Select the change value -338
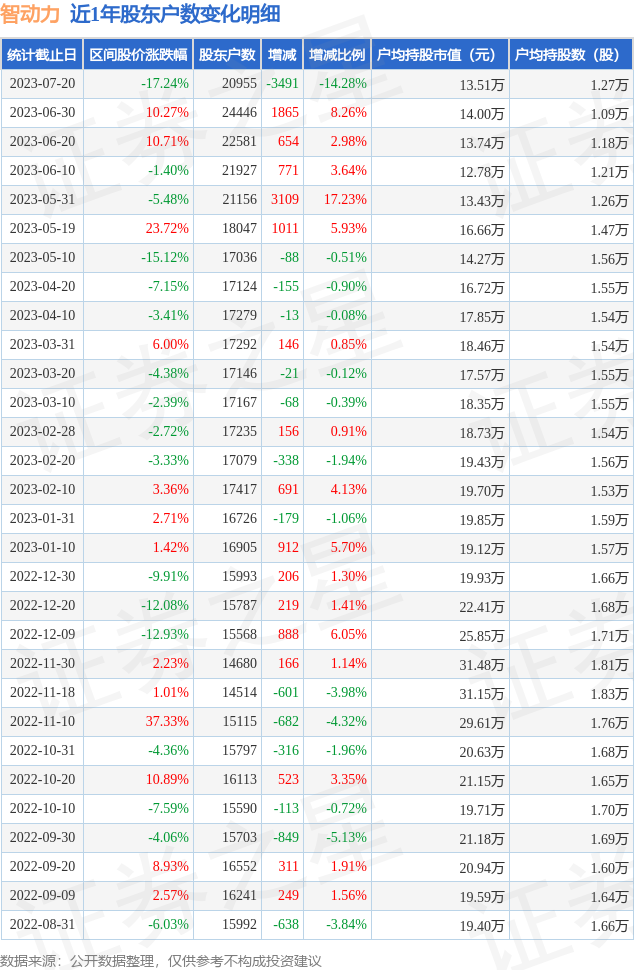 point(286,461)
